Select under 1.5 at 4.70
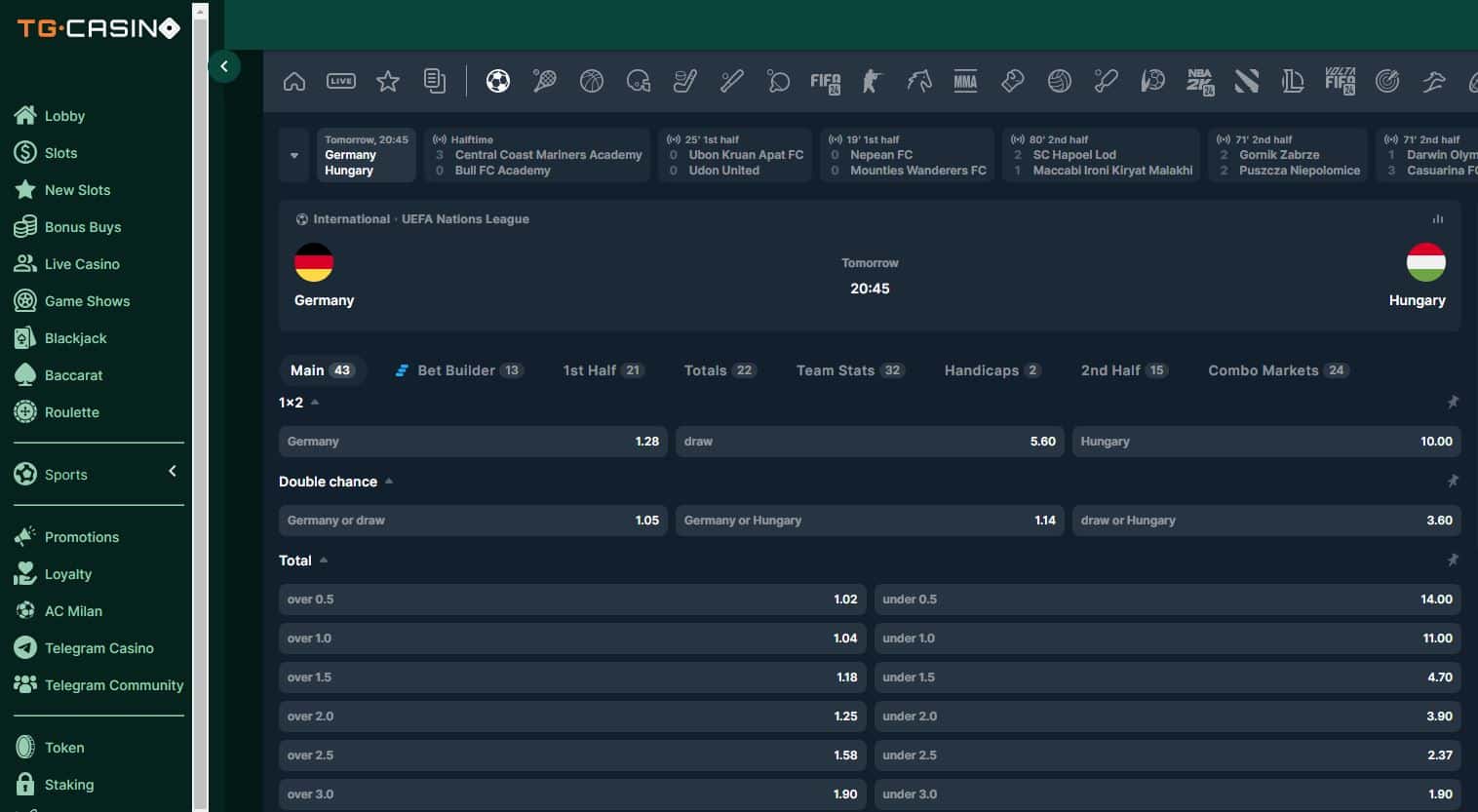1478x812 pixels. coord(1168,677)
